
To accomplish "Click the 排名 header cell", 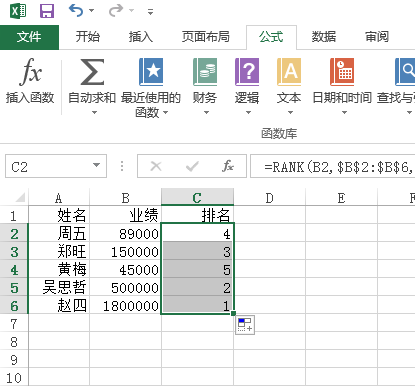I will (x=197, y=215).
